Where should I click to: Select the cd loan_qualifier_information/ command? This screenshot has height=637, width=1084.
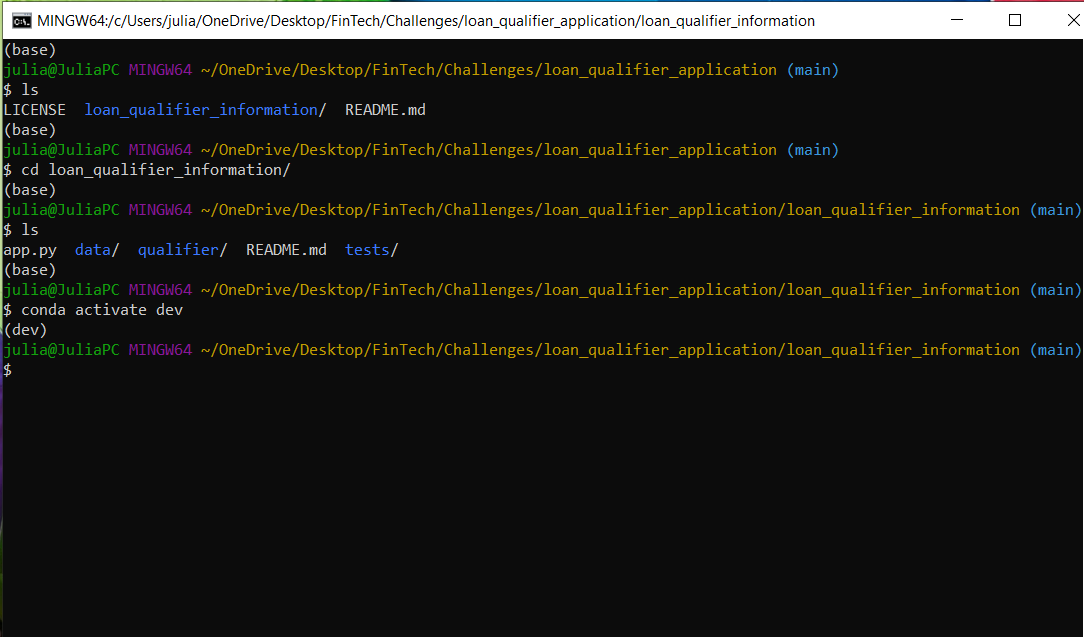156,169
